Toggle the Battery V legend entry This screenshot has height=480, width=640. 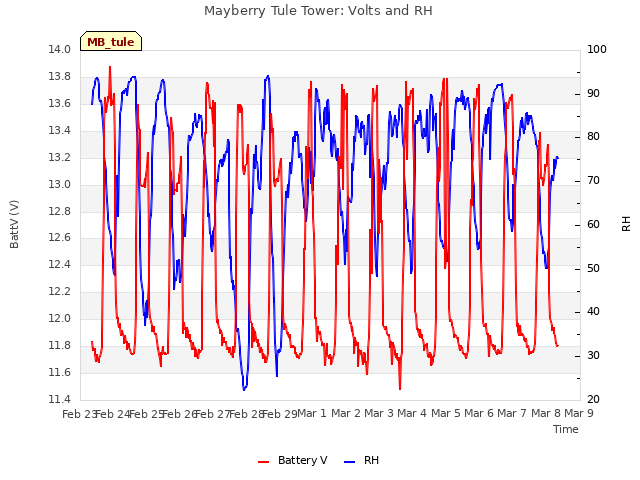(x=293, y=460)
